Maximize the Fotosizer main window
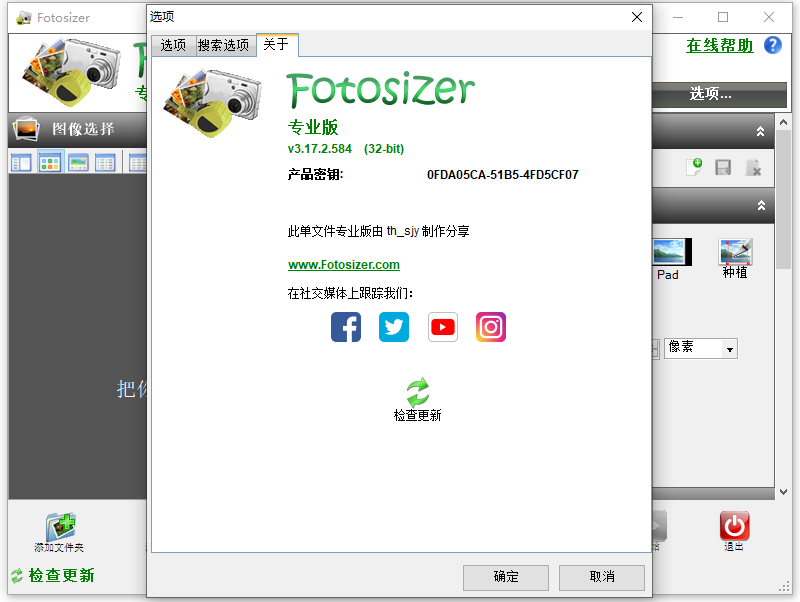Screen dimensions: 800x602 [x=723, y=17]
